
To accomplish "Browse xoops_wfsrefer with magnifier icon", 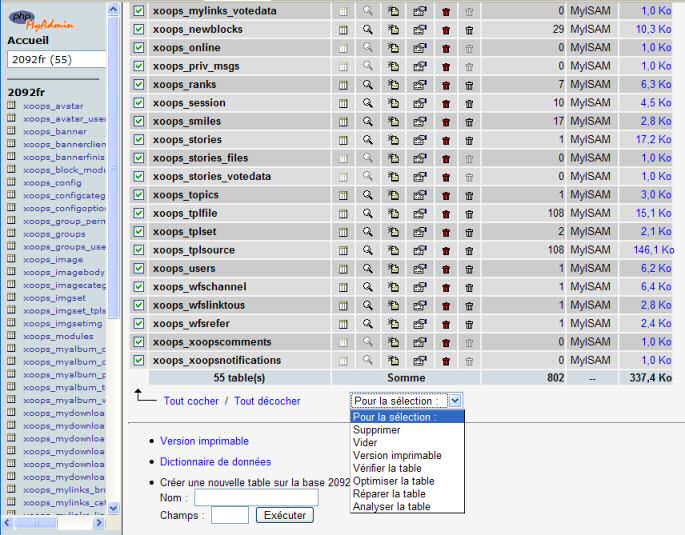I will [x=368, y=324].
